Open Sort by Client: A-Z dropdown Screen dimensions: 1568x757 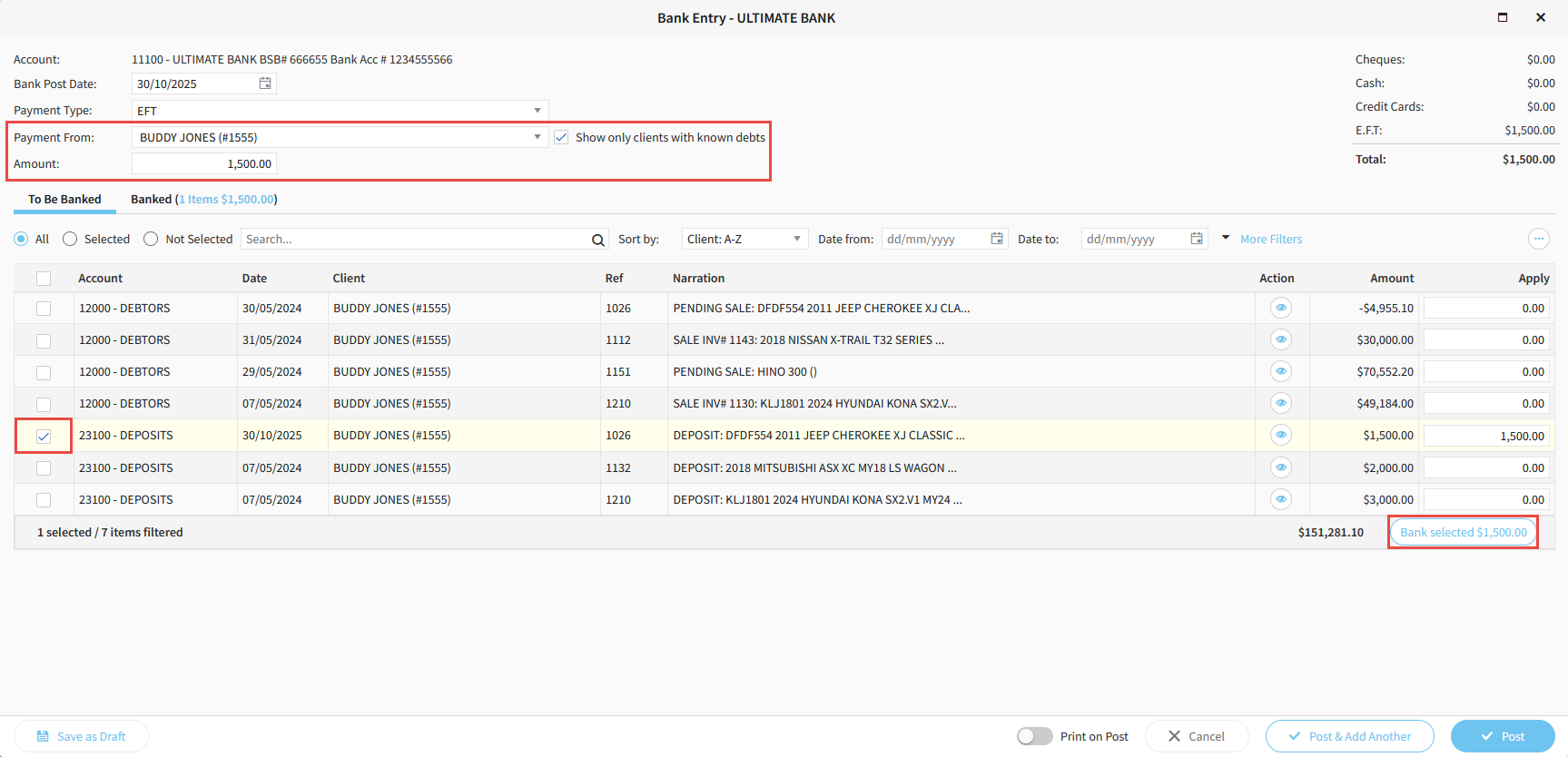[744, 239]
